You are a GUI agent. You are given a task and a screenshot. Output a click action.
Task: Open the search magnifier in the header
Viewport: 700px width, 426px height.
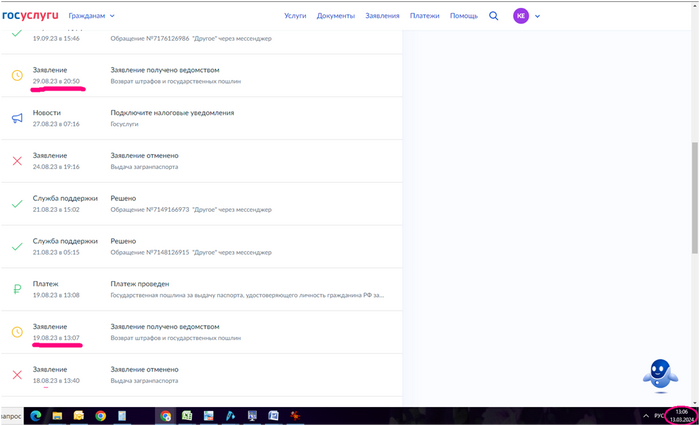click(x=493, y=16)
